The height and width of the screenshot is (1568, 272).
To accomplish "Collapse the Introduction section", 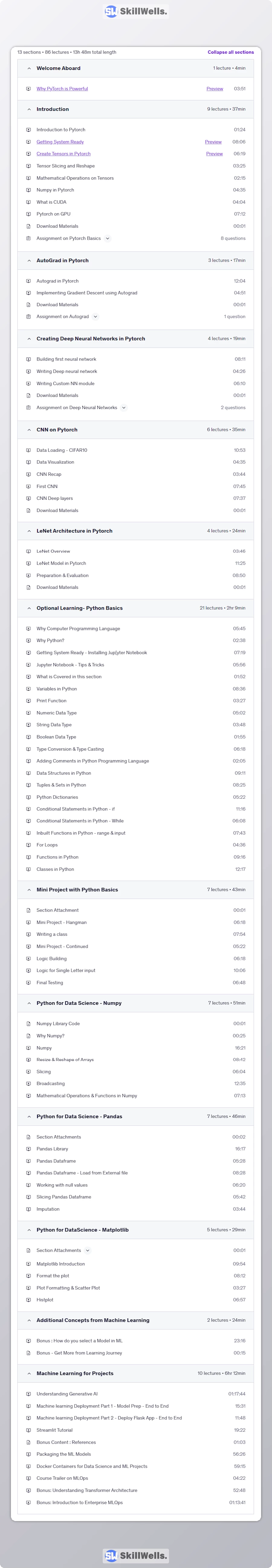I will pyautogui.click(x=29, y=110).
